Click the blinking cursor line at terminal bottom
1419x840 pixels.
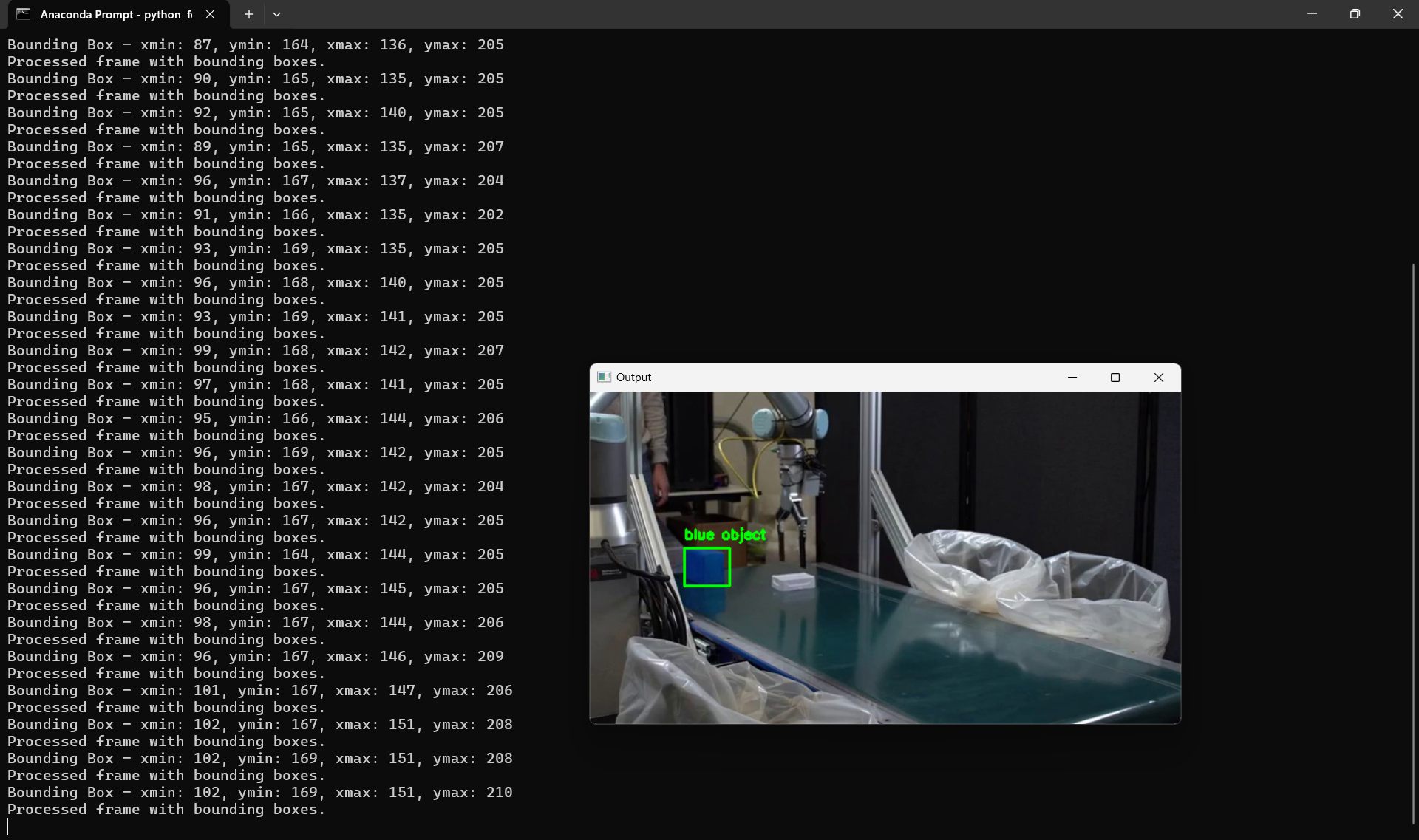tap(9, 826)
